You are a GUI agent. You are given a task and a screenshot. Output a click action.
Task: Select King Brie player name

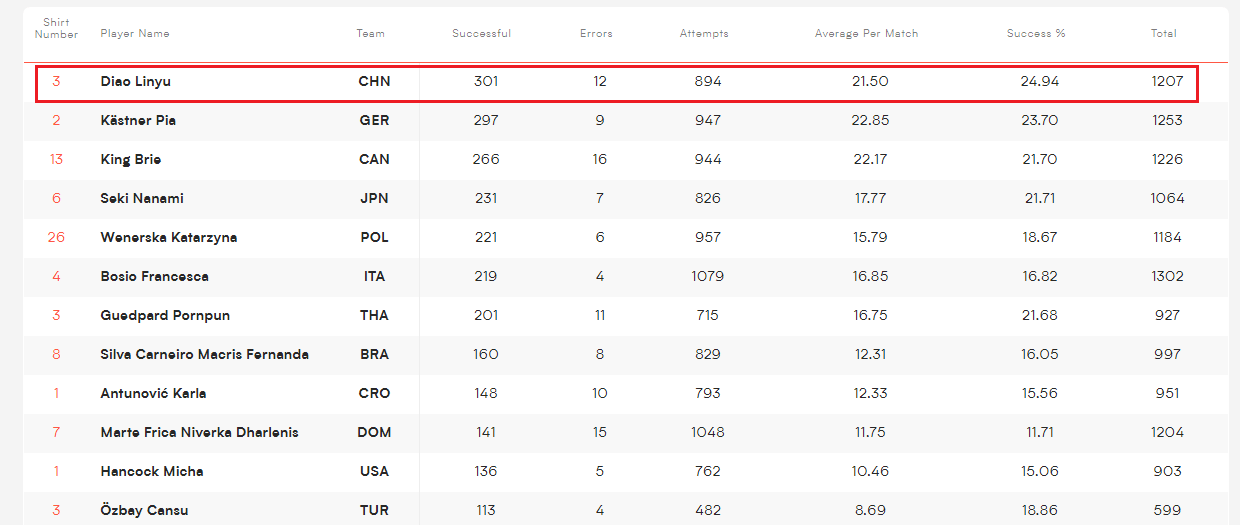(x=131, y=159)
